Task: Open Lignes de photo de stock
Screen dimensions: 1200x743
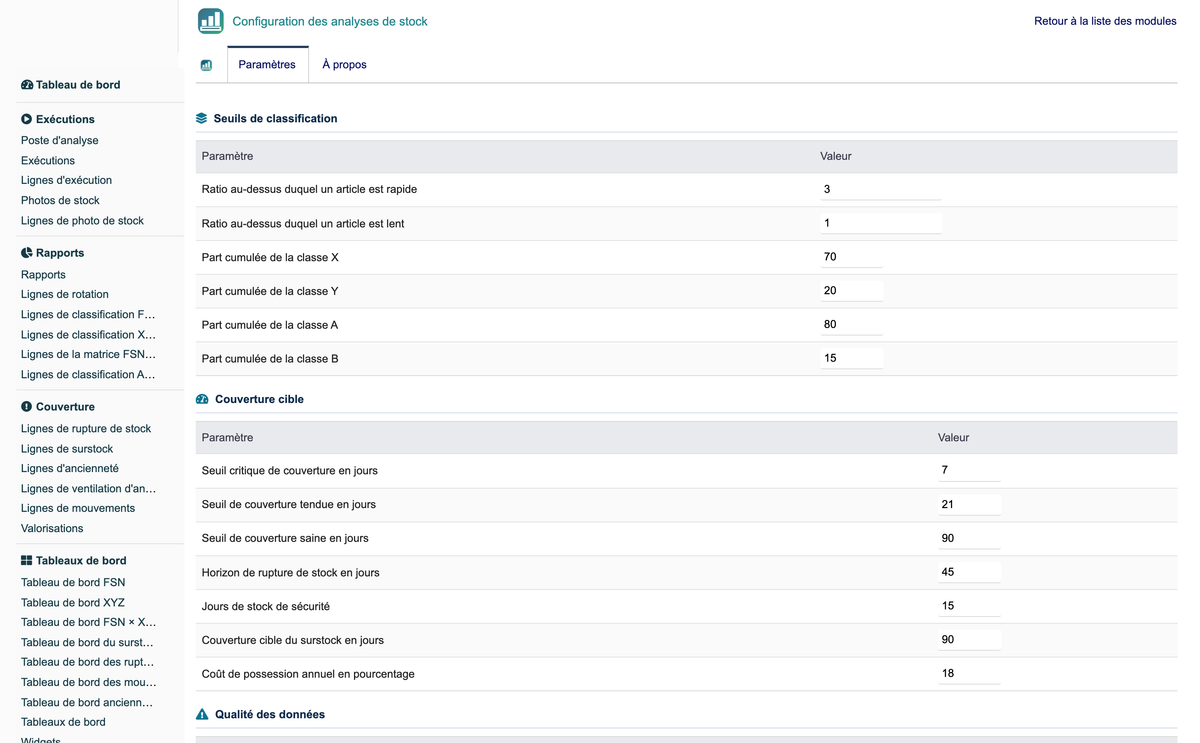Action: pos(82,221)
